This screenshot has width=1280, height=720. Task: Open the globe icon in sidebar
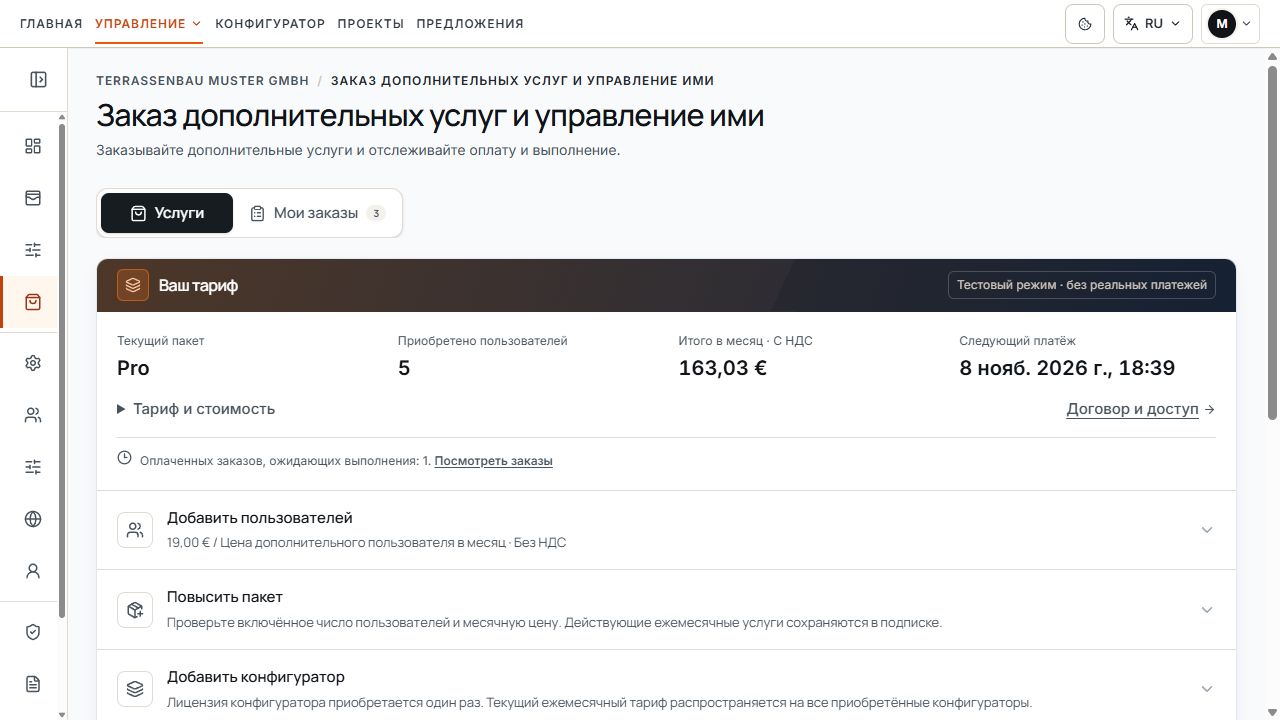(33, 519)
